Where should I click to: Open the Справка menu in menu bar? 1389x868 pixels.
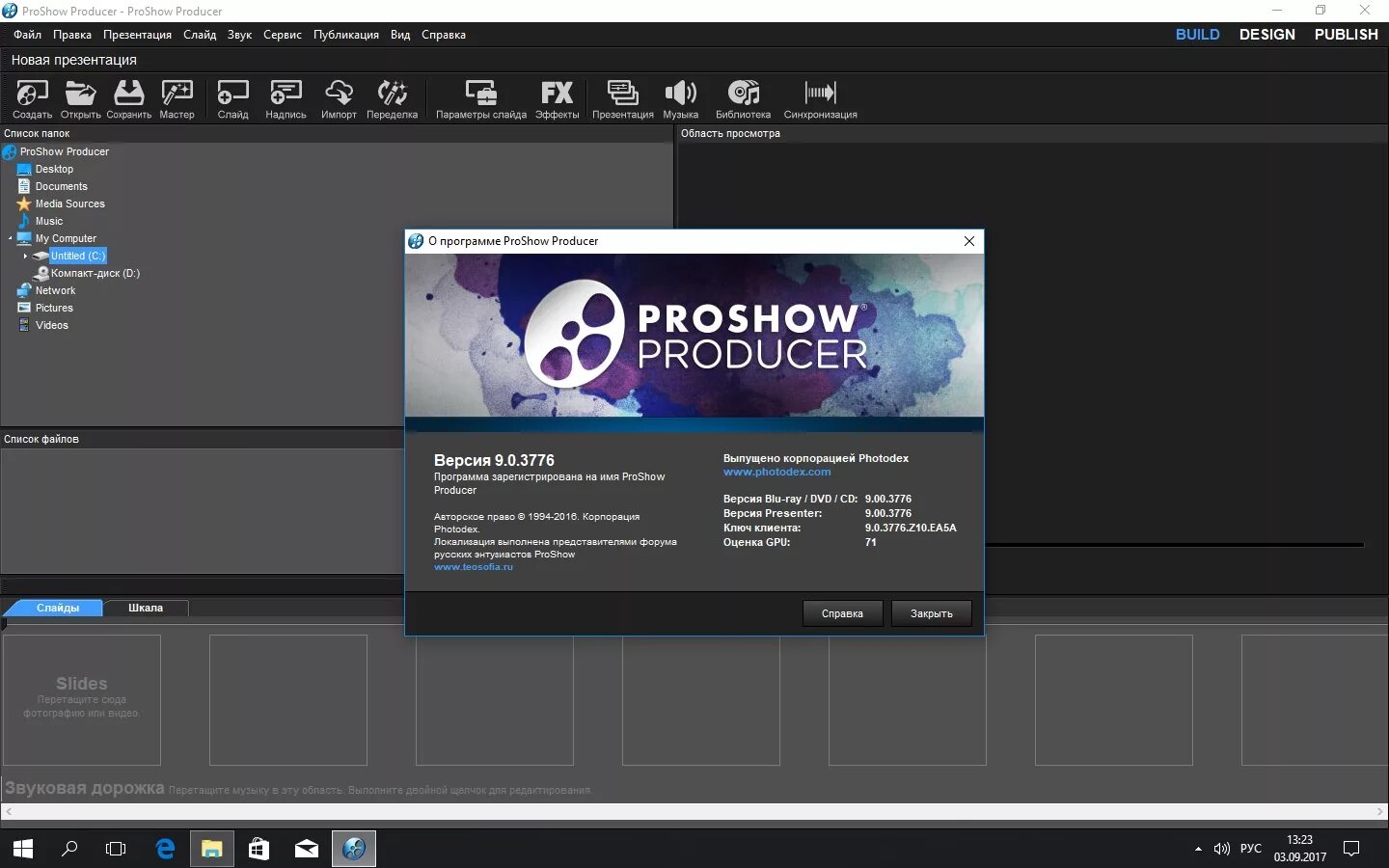(x=444, y=35)
